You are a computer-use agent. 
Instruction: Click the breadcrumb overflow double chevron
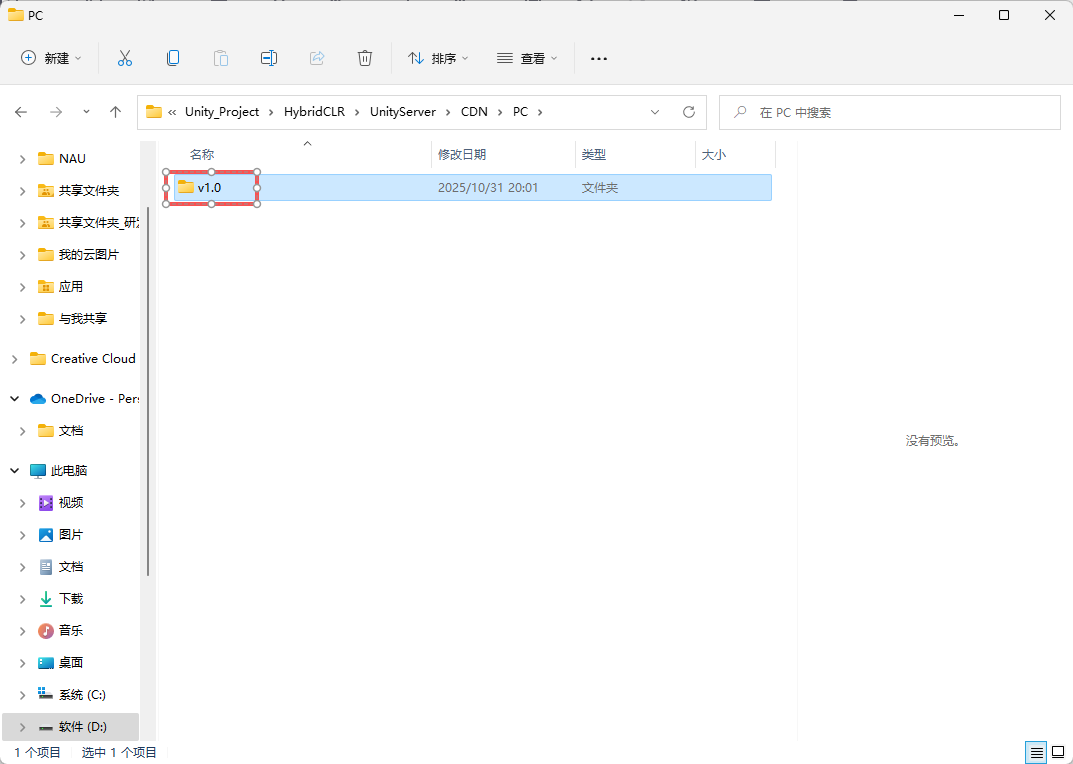tap(172, 112)
